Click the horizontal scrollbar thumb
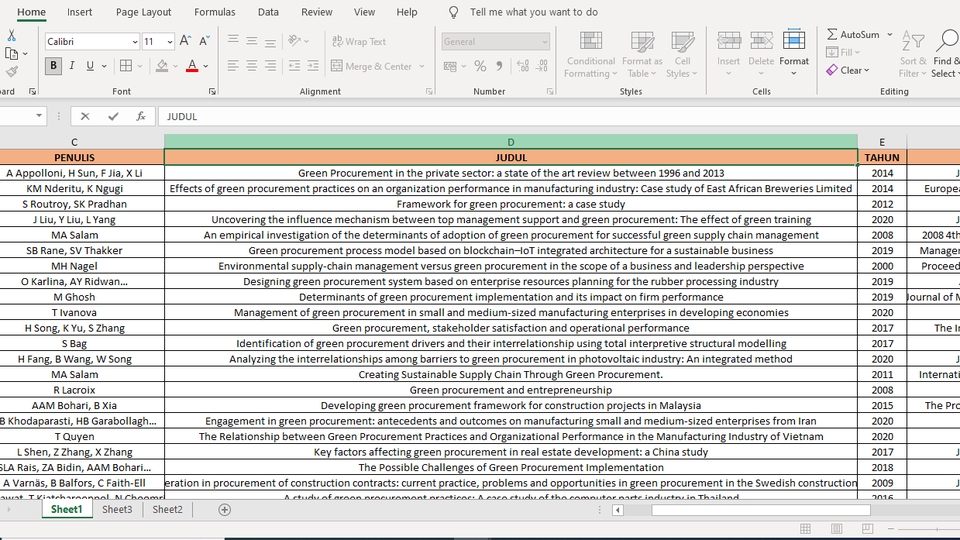Image resolution: width=960 pixels, height=540 pixels. click(x=760, y=510)
